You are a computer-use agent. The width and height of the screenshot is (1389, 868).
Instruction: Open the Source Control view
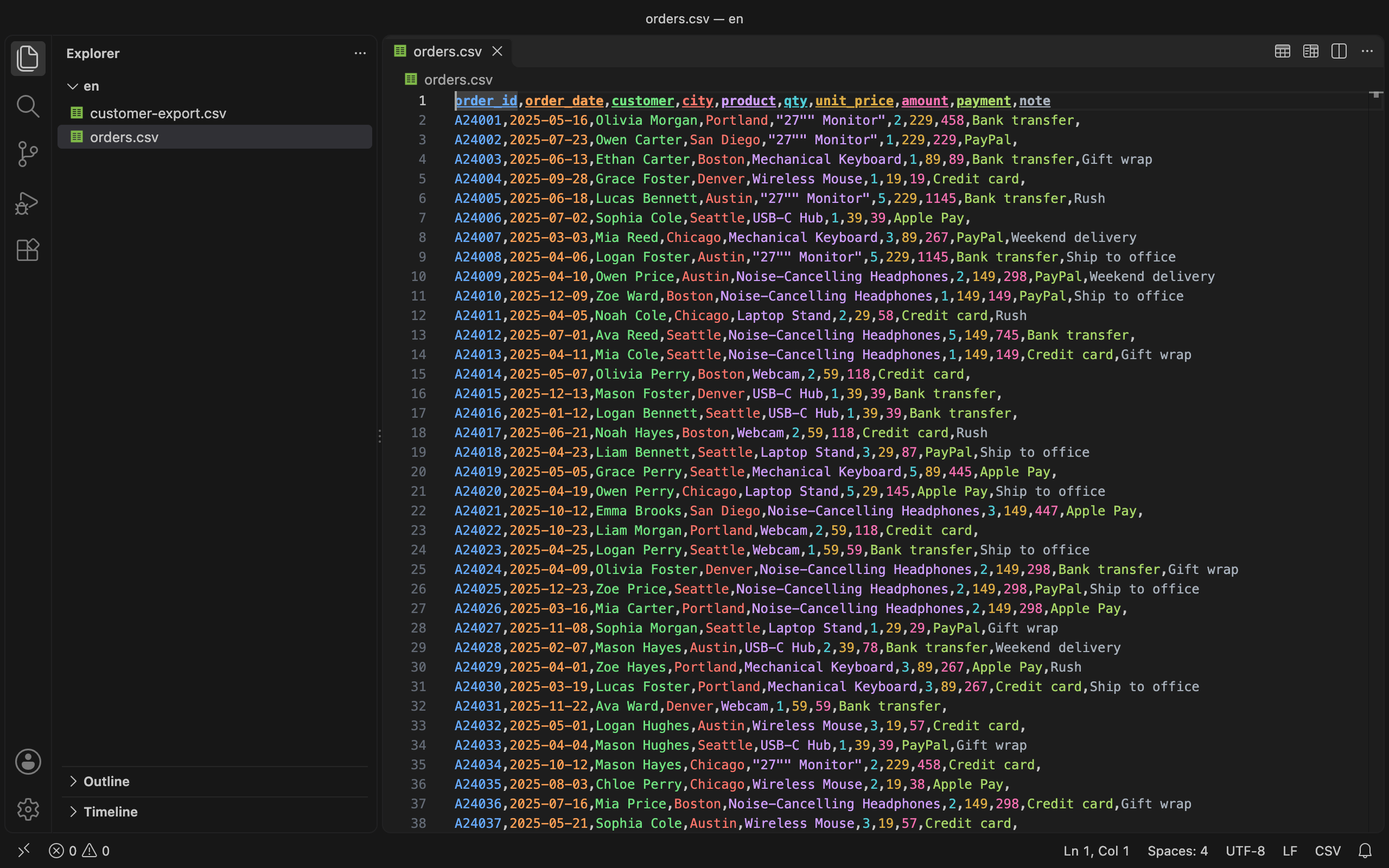[x=28, y=155]
